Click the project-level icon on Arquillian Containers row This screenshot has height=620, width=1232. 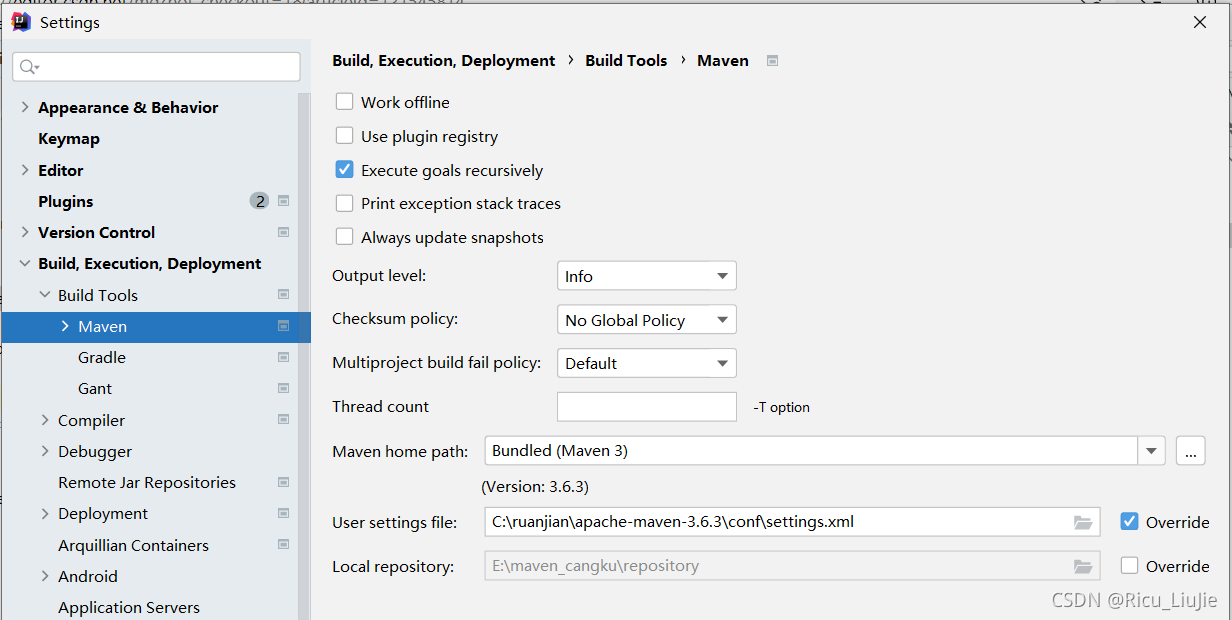[x=284, y=545]
